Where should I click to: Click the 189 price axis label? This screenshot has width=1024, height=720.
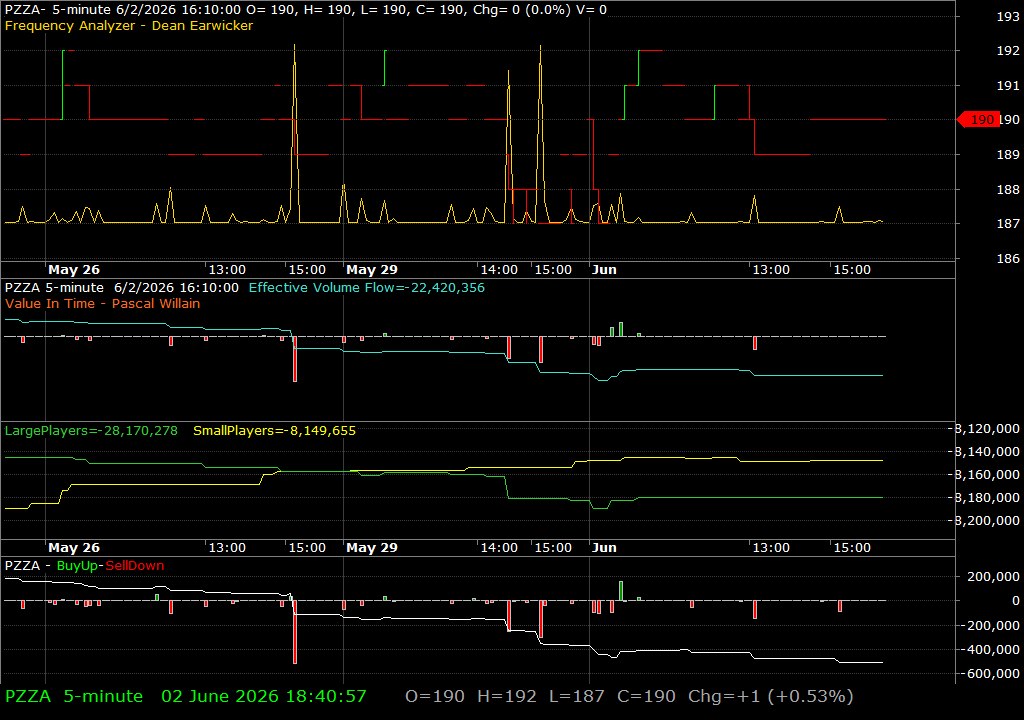[1008, 155]
